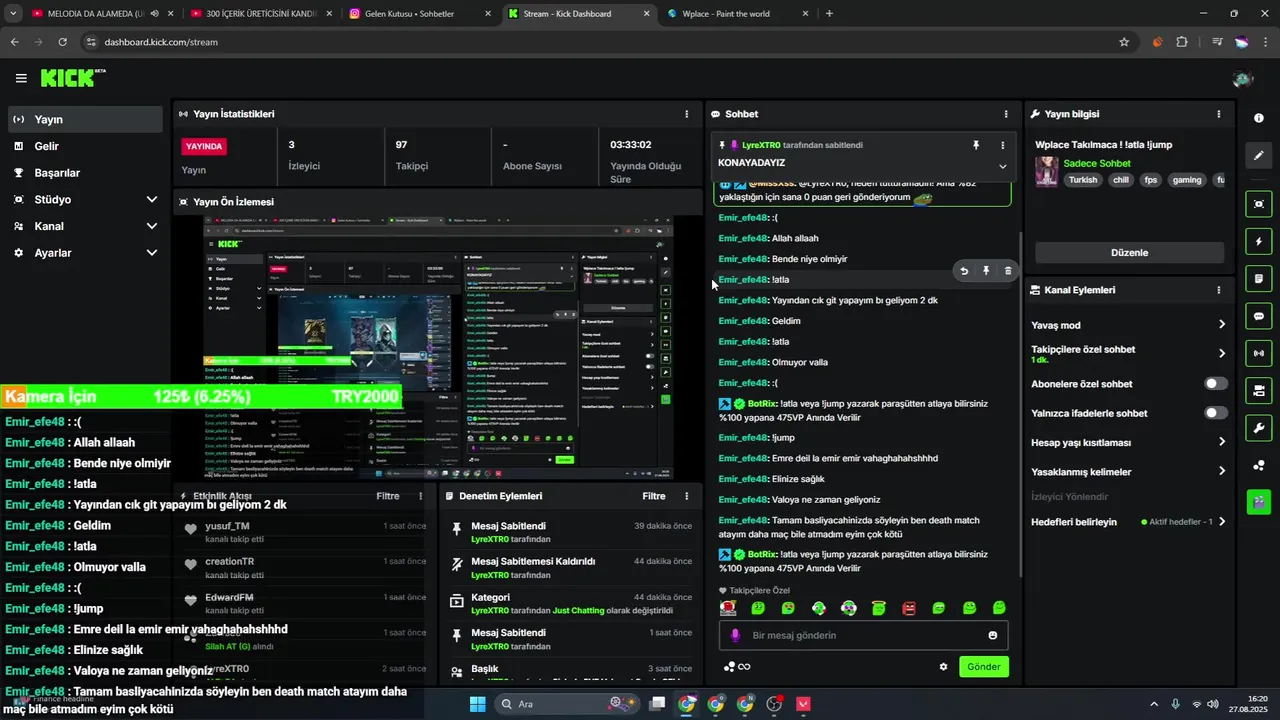Click the chat panel scrollbar

(1020, 405)
